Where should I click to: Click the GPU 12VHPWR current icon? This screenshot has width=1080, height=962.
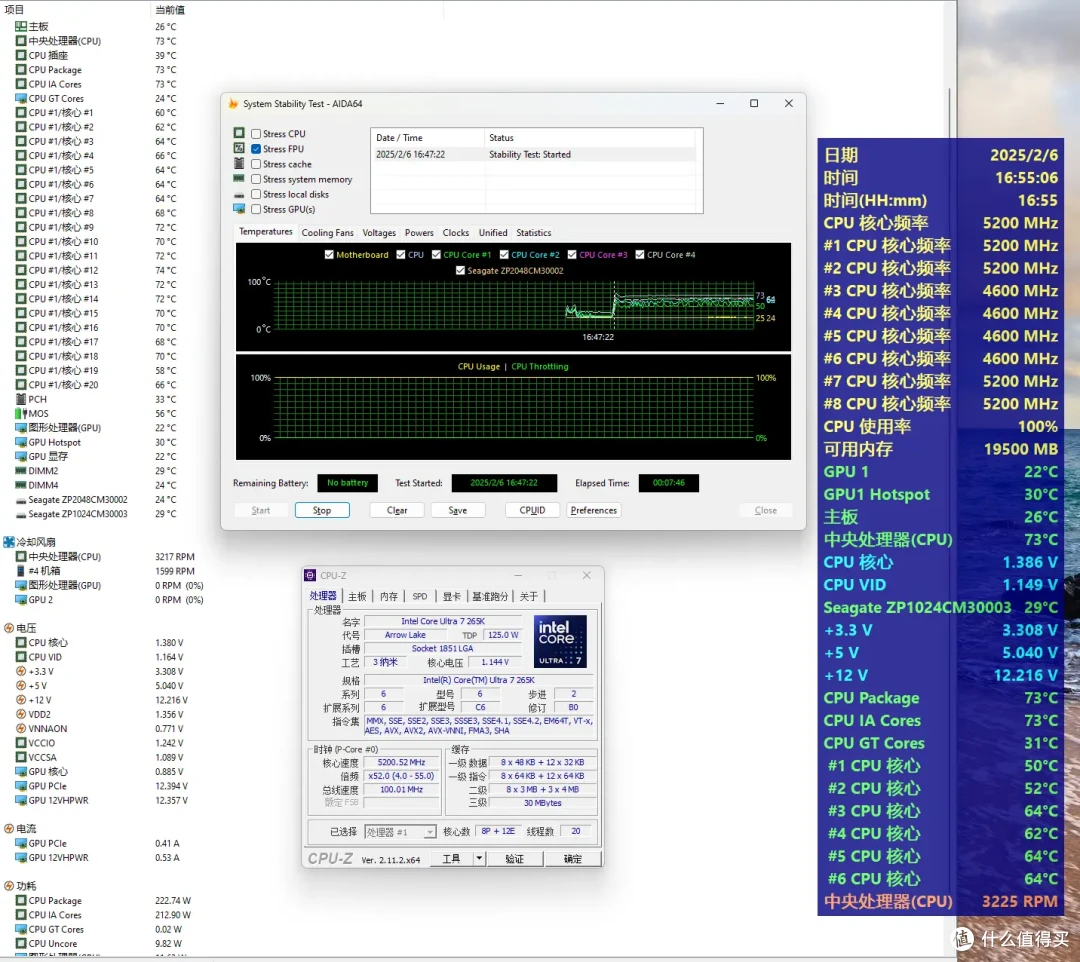21,857
